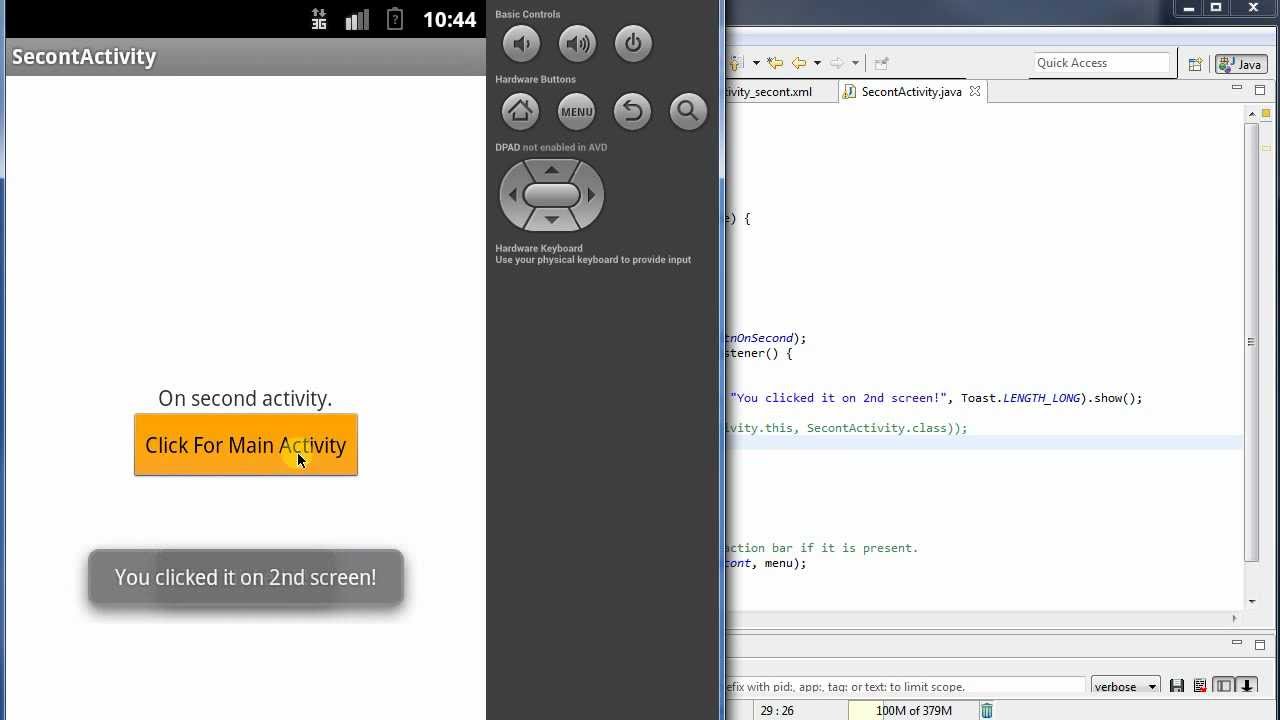
Task: Save the LogCat log to file
Action: pos(1177,686)
